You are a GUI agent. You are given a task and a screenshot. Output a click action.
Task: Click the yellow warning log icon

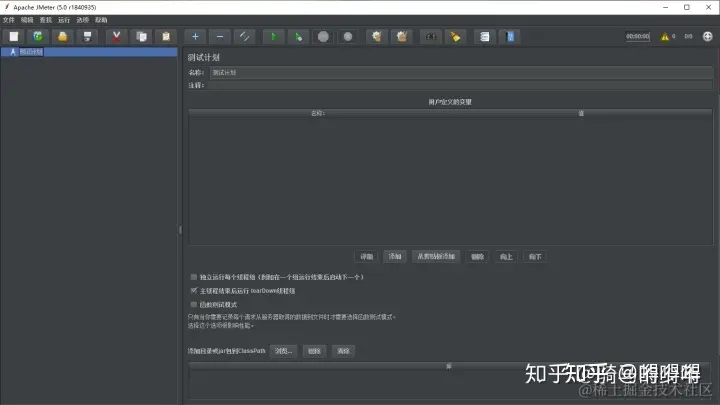(x=665, y=37)
